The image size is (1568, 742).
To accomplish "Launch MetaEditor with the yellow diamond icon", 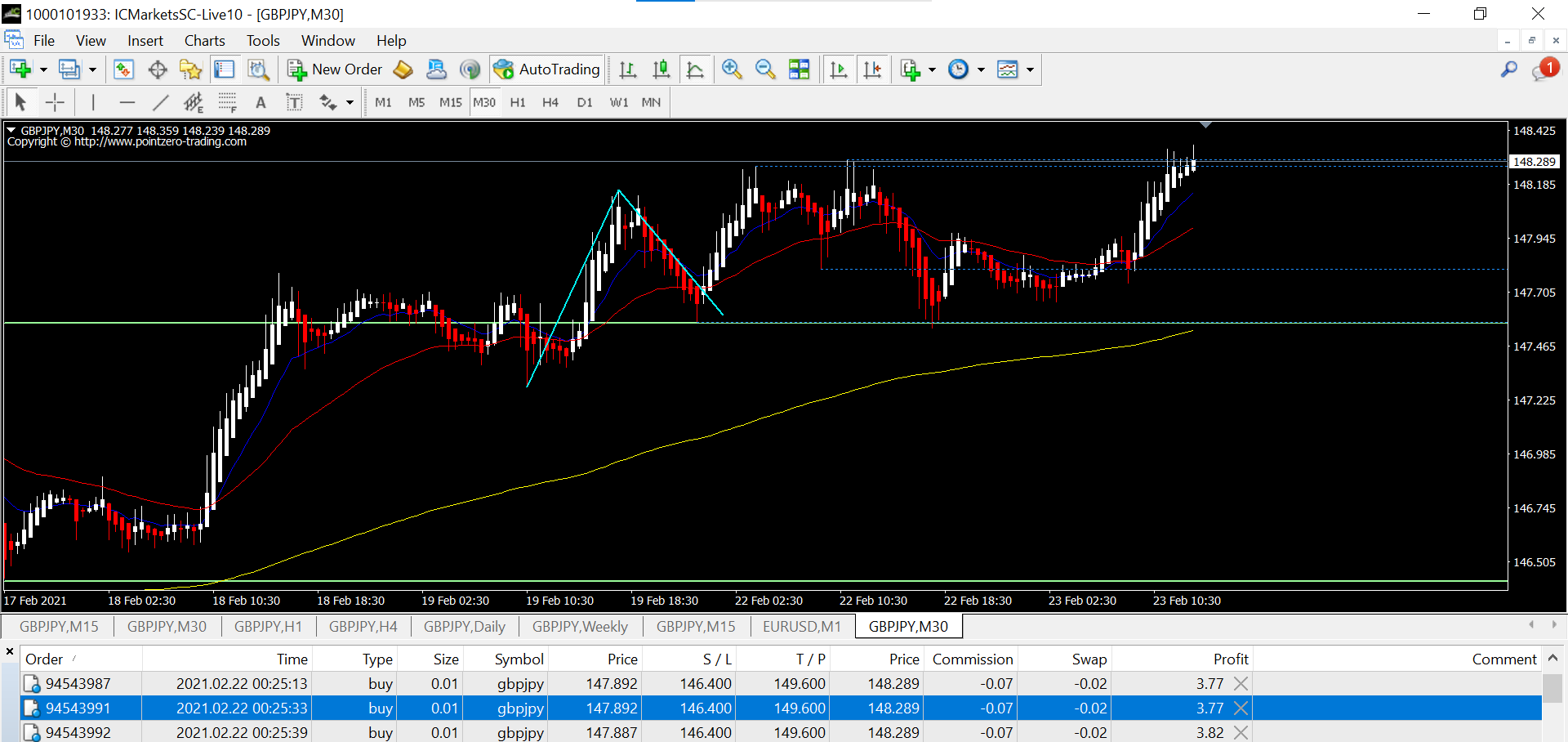I will click(403, 69).
